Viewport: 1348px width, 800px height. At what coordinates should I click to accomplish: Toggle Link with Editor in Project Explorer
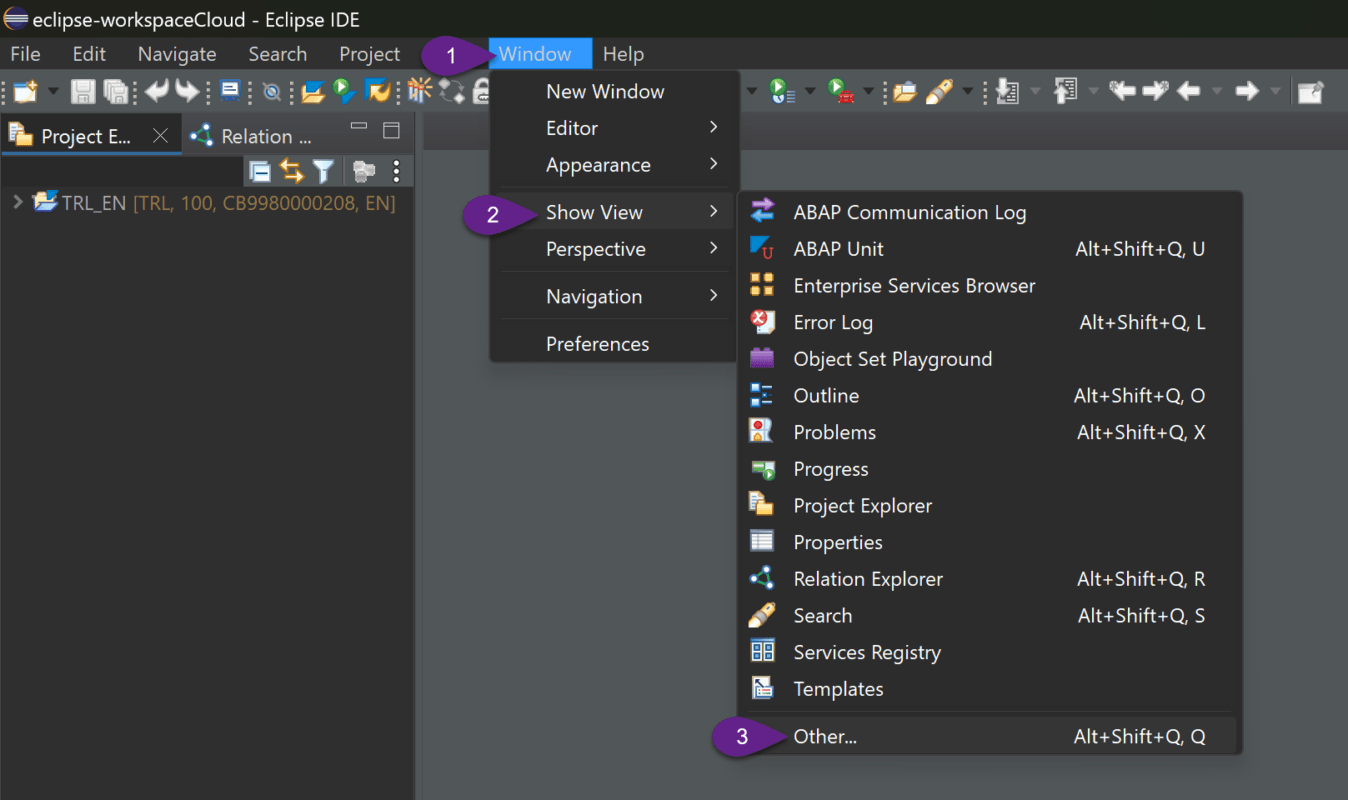point(291,172)
